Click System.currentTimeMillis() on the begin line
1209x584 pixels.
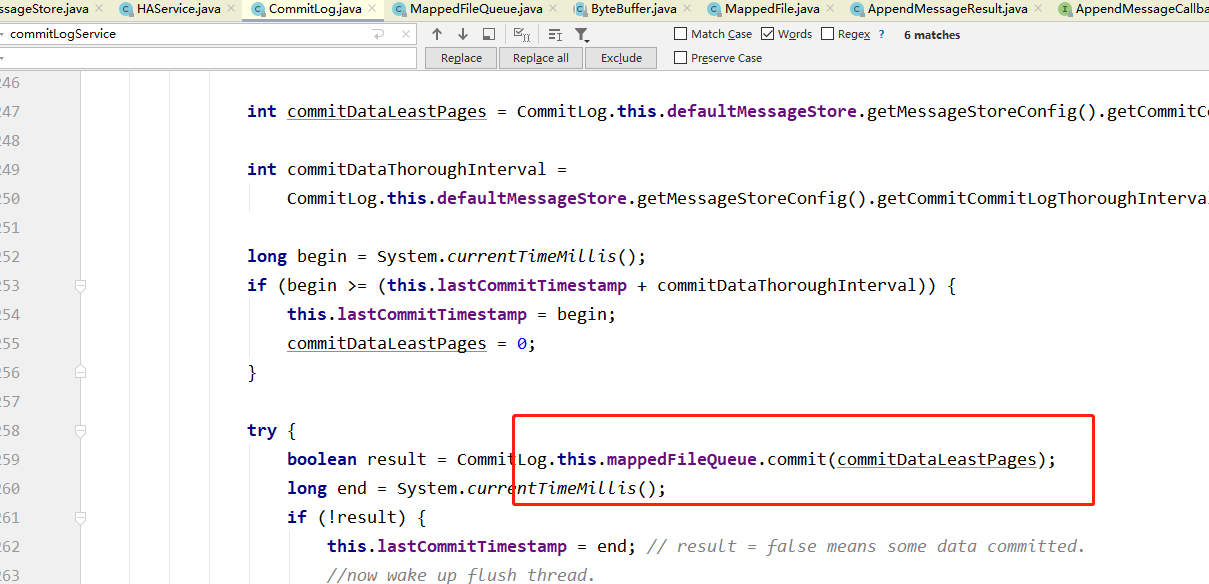[x=513, y=256]
